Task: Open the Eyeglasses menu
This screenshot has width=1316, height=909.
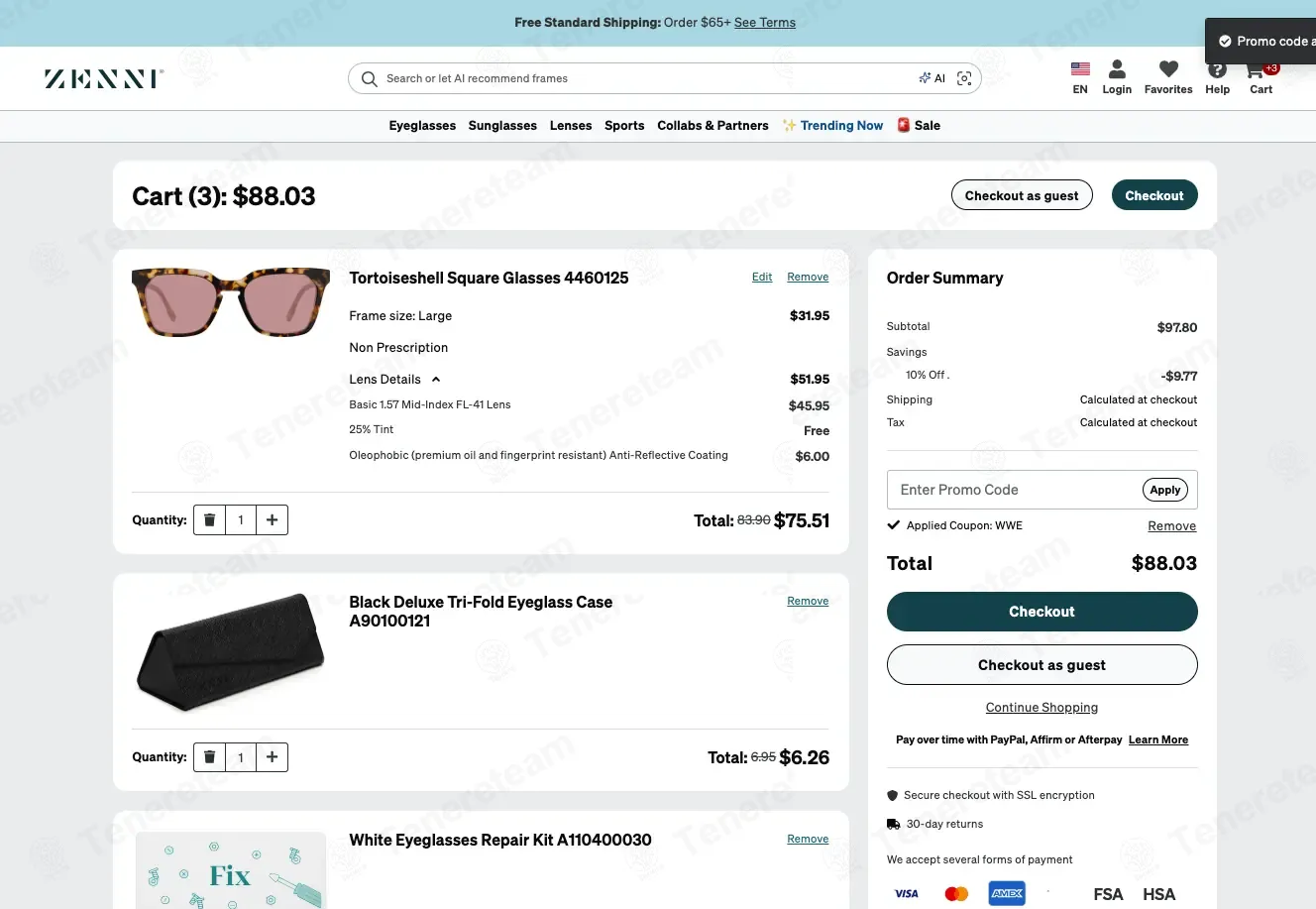Action: click(x=422, y=126)
